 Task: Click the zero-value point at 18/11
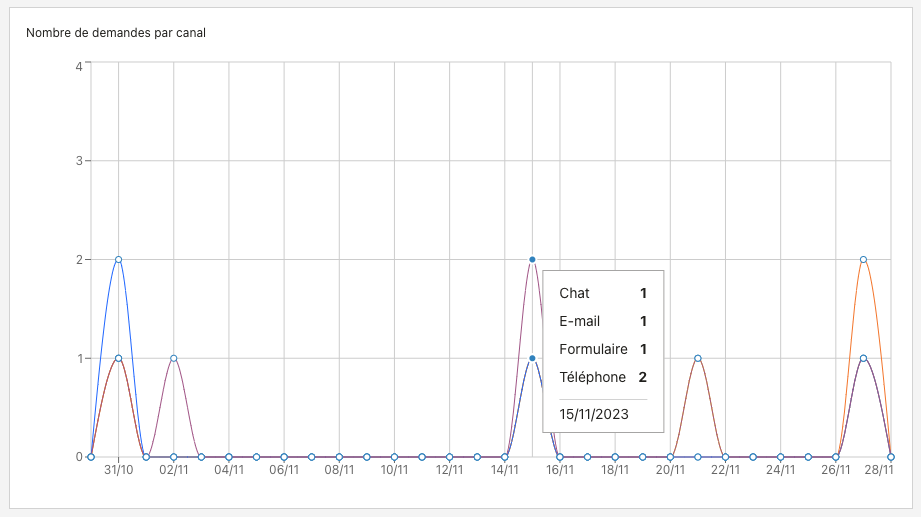pyautogui.click(x=615, y=457)
